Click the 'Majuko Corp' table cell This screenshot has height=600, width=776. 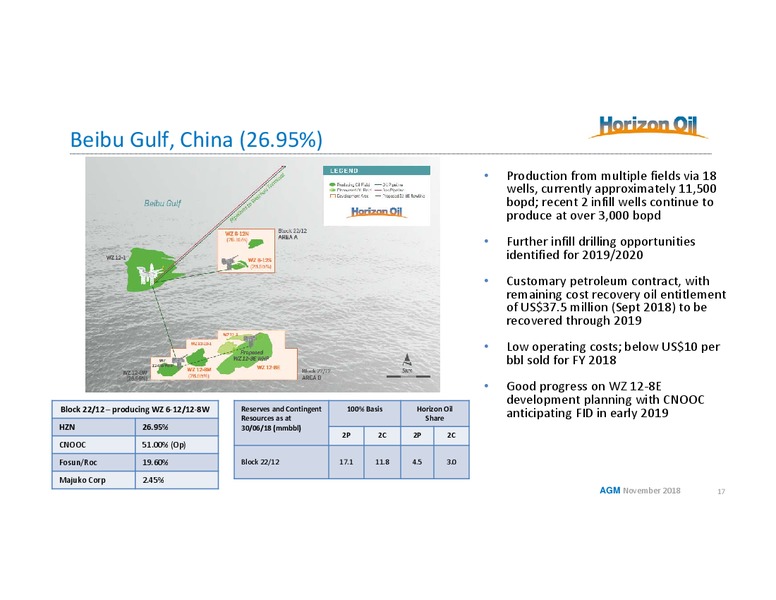click(x=94, y=480)
